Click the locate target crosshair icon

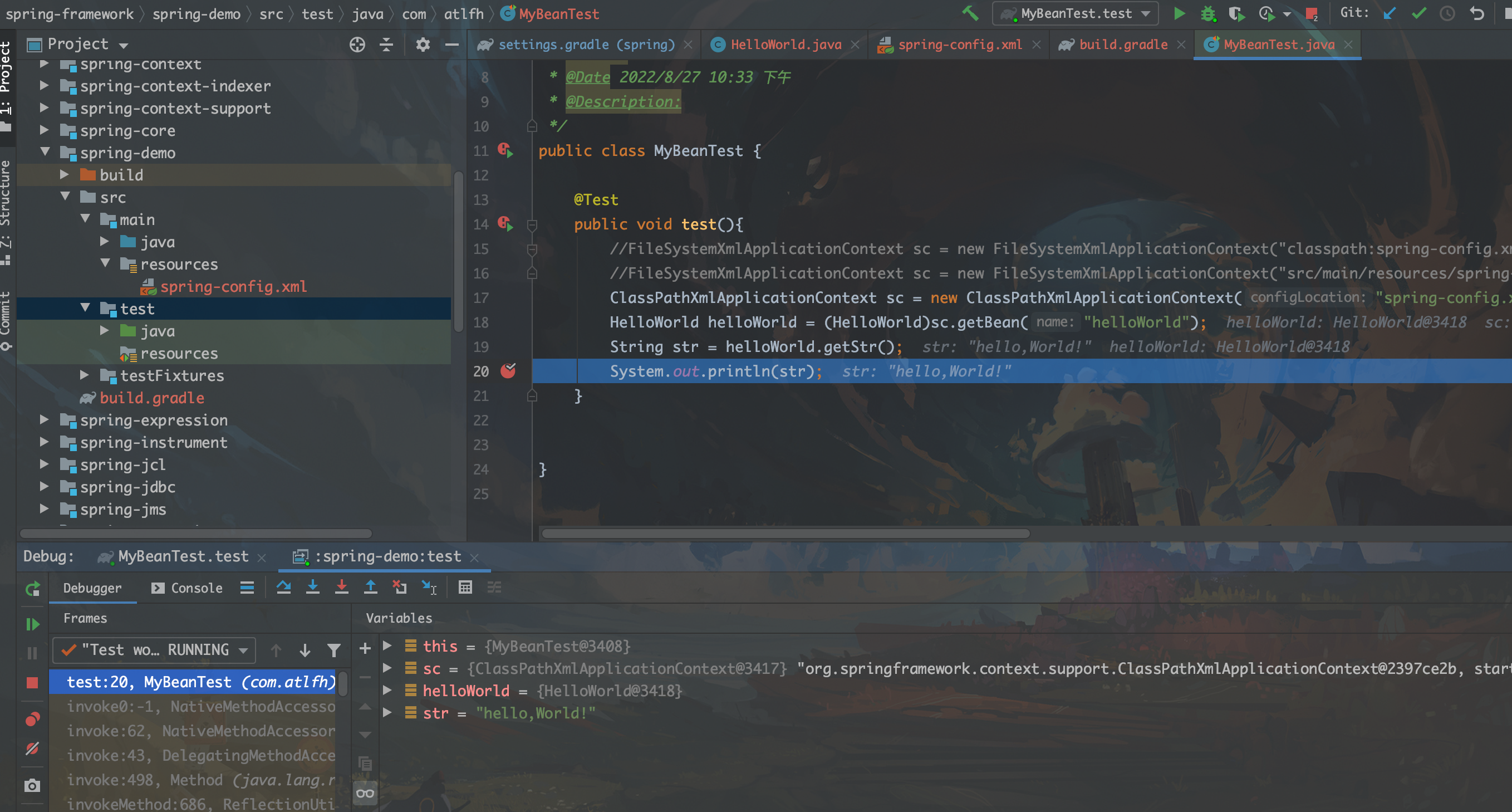click(357, 45)
